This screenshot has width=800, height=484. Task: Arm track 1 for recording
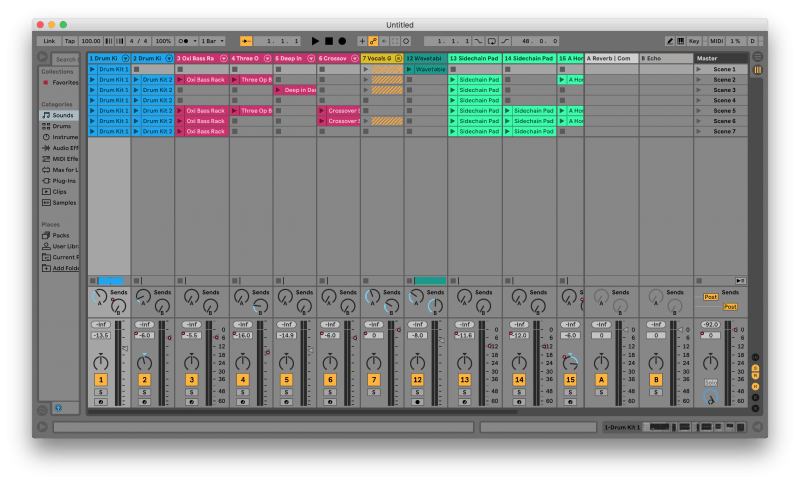pyautogui.click(x=101, y=402)
